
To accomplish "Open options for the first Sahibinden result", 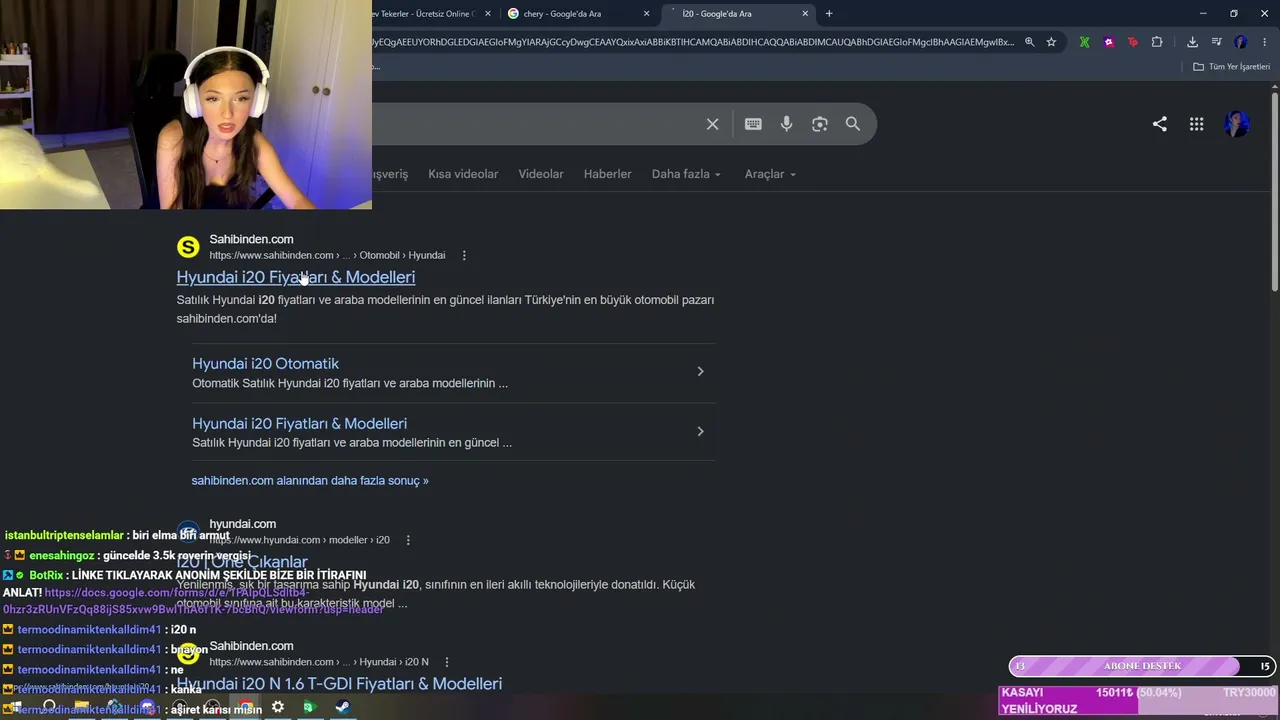I will tap(464, 255).
